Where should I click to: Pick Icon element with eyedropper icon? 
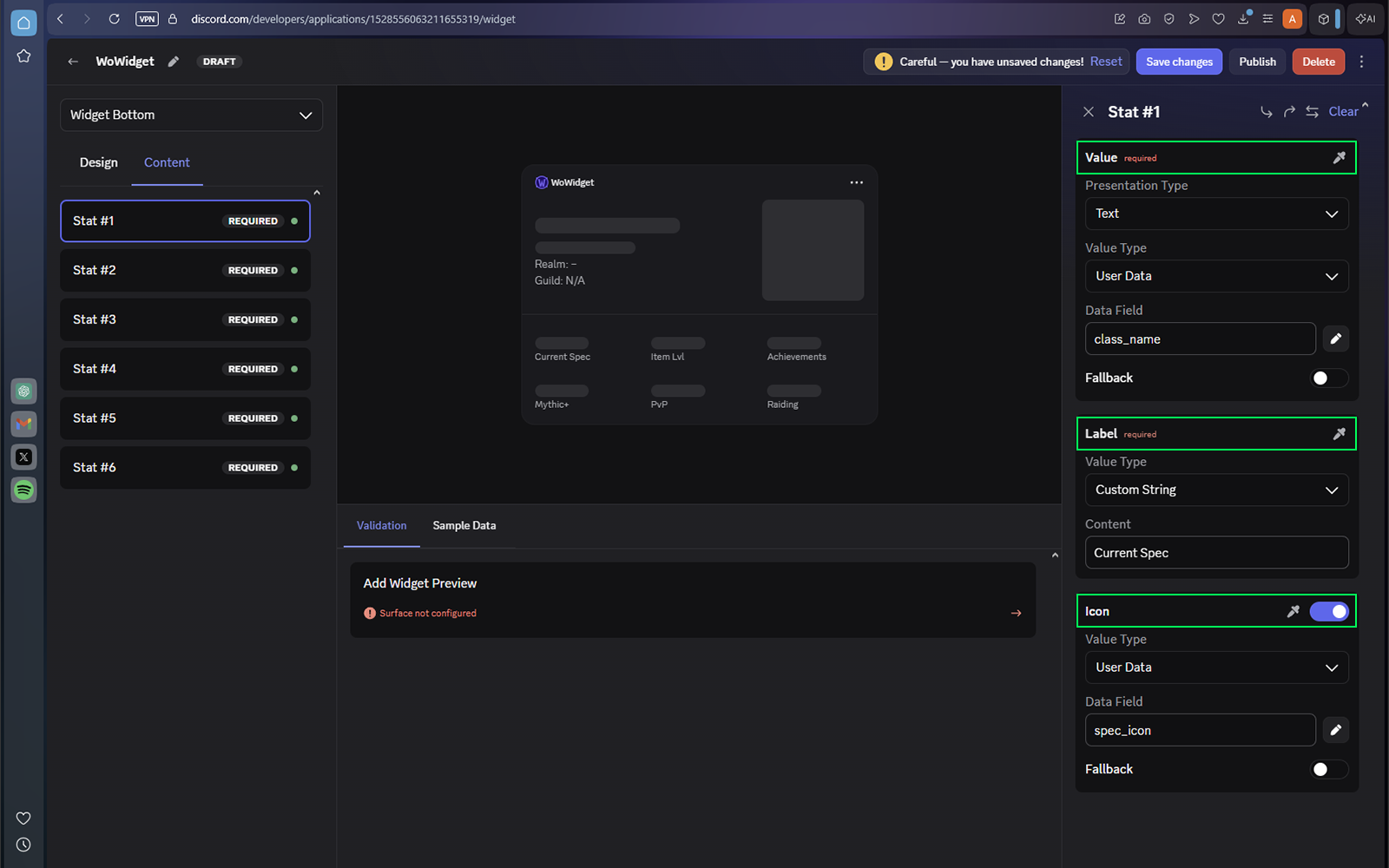click(1293, 612)
